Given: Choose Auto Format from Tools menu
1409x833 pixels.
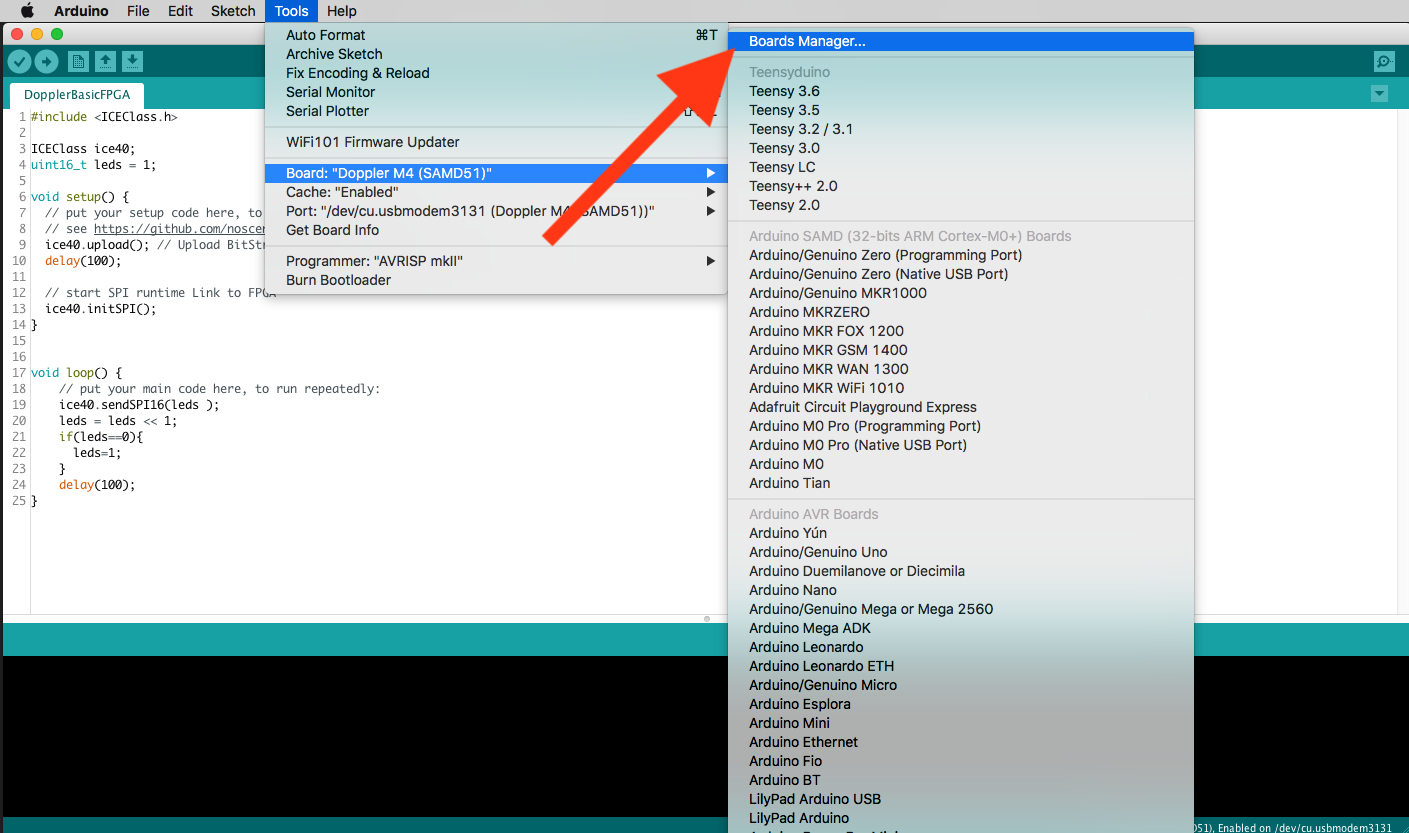Looking at the screenshot, I should [496, 35].
